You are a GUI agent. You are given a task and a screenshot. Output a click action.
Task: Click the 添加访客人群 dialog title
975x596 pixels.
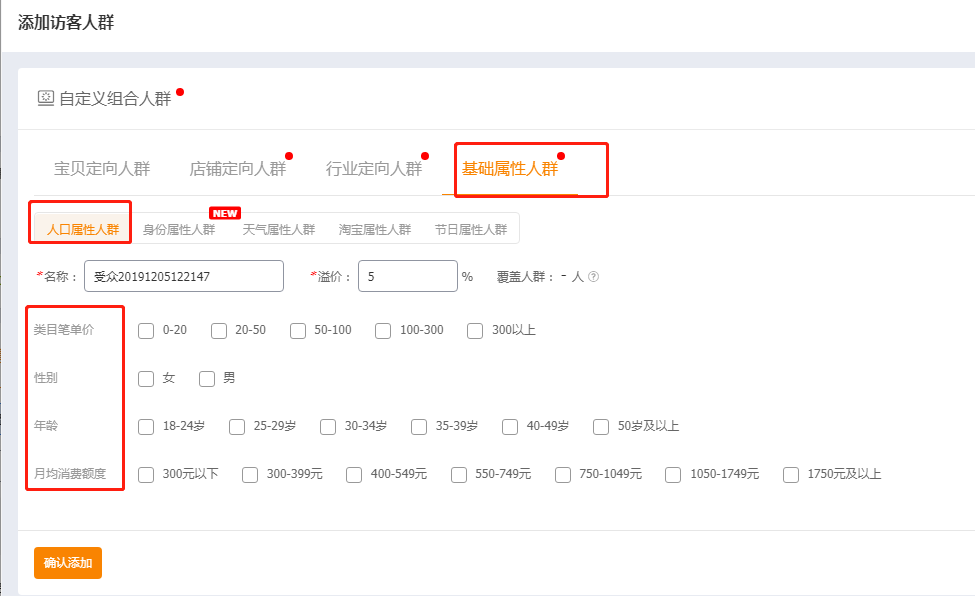click(x=66, y=23)
